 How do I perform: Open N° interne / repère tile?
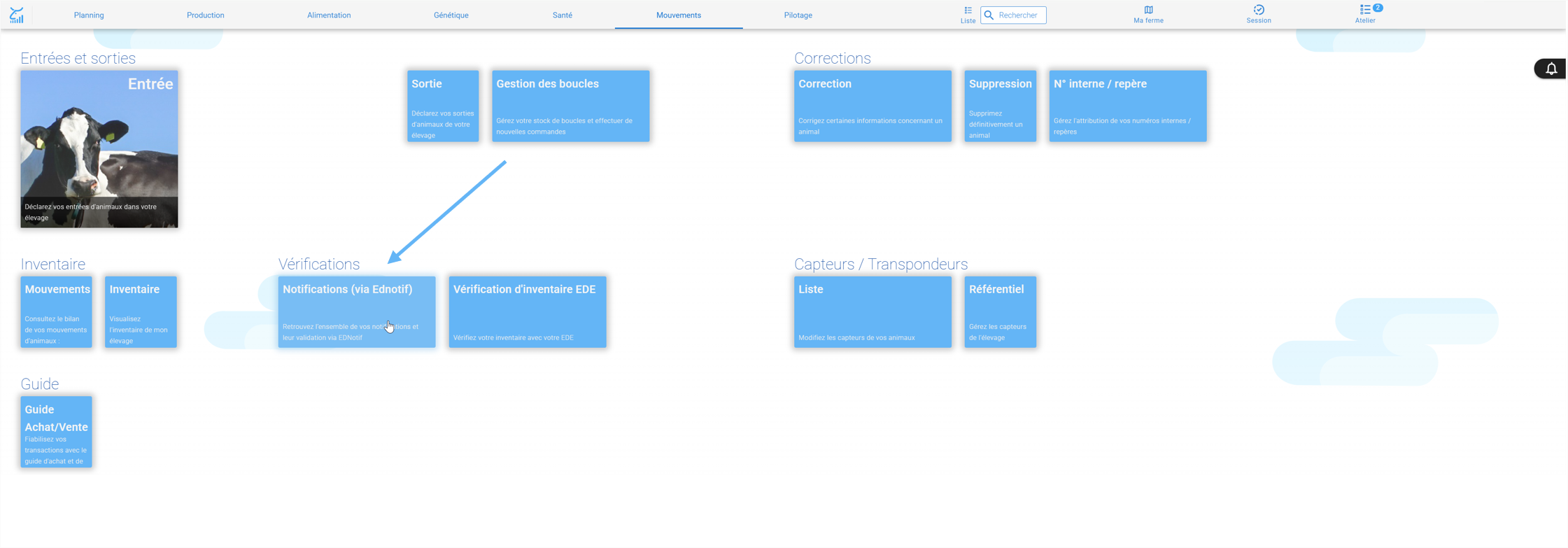1128,106
